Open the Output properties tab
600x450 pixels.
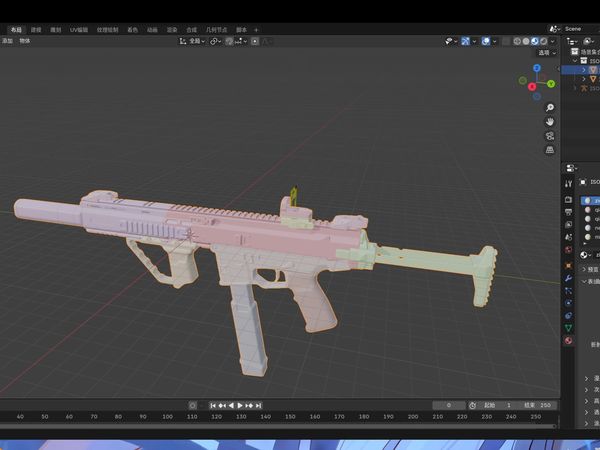[568, 212]
